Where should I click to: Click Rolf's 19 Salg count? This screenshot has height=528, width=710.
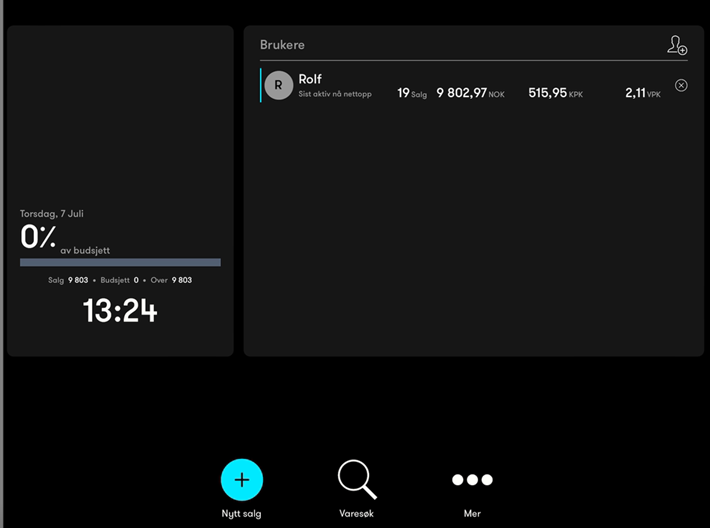[412, 93]
